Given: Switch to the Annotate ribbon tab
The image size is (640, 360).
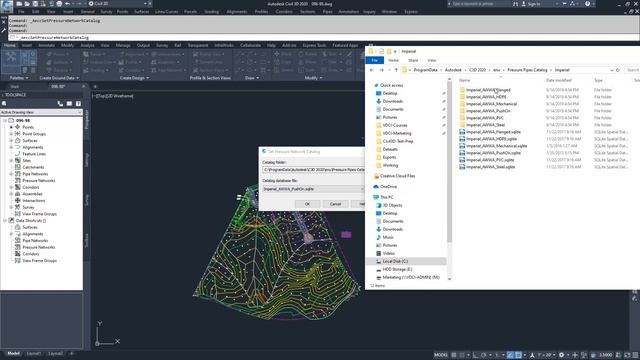Looking at the screenshot, I should tap(47, 45).
